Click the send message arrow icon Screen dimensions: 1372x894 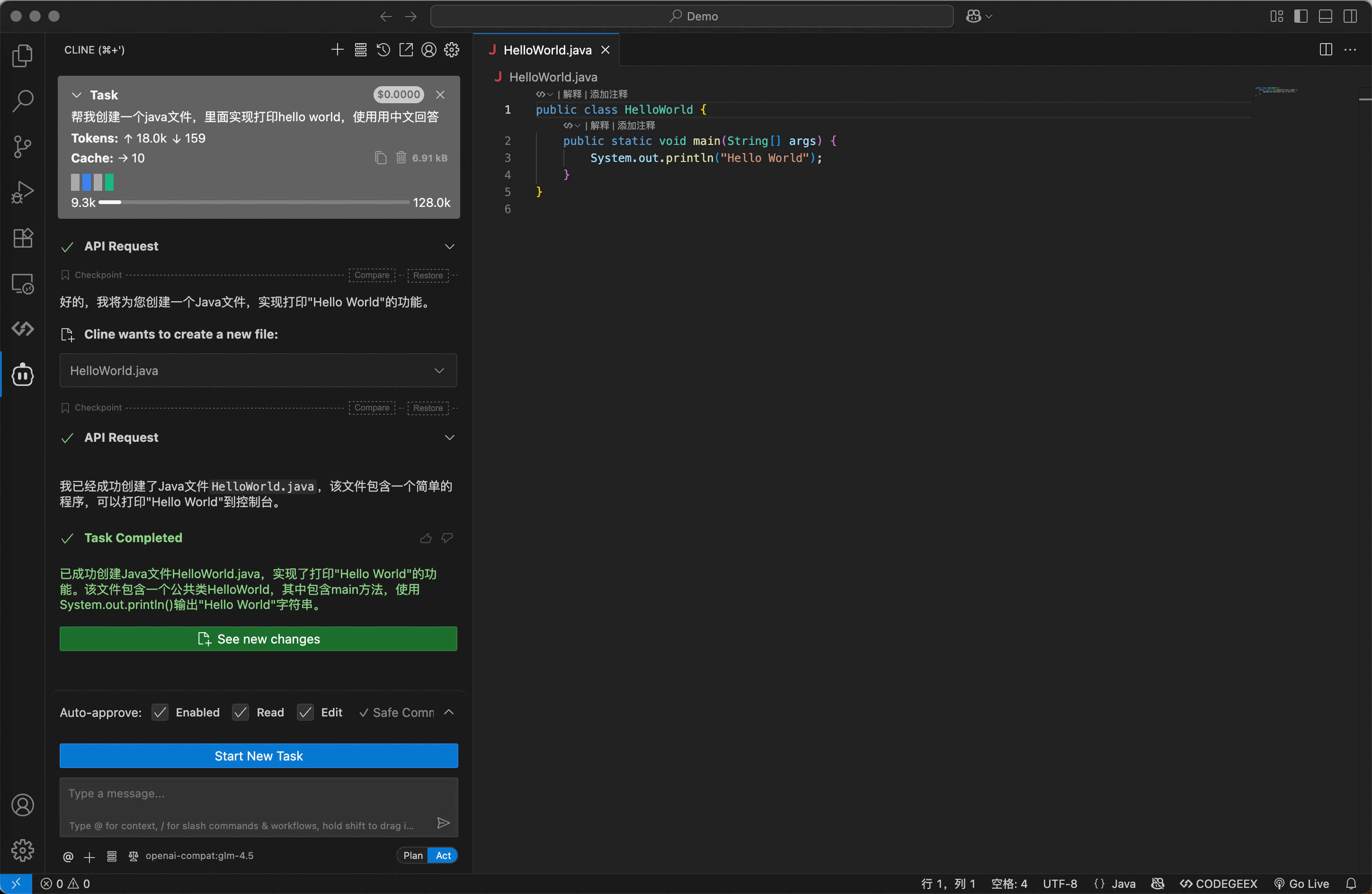click(x=443, y=823)
